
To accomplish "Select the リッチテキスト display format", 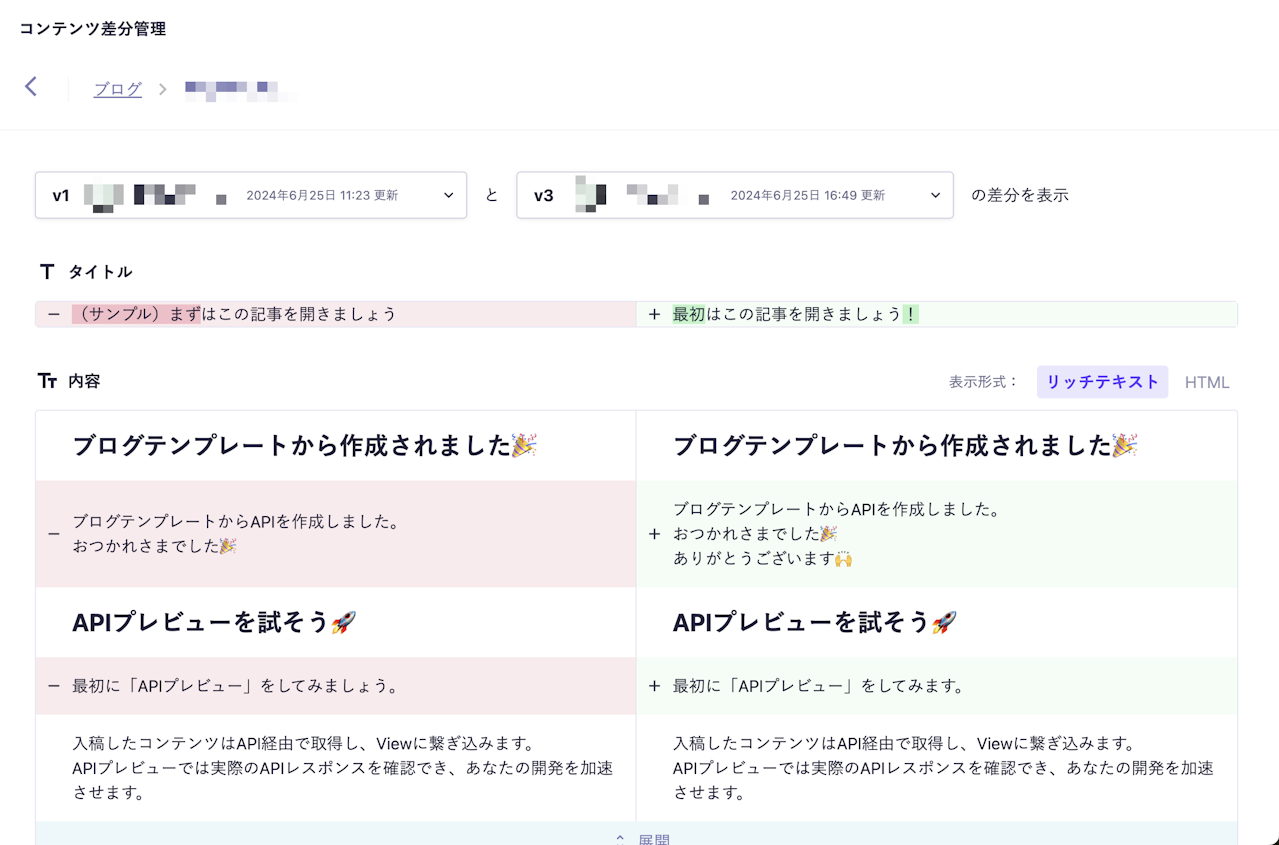I will (1102, 381).
